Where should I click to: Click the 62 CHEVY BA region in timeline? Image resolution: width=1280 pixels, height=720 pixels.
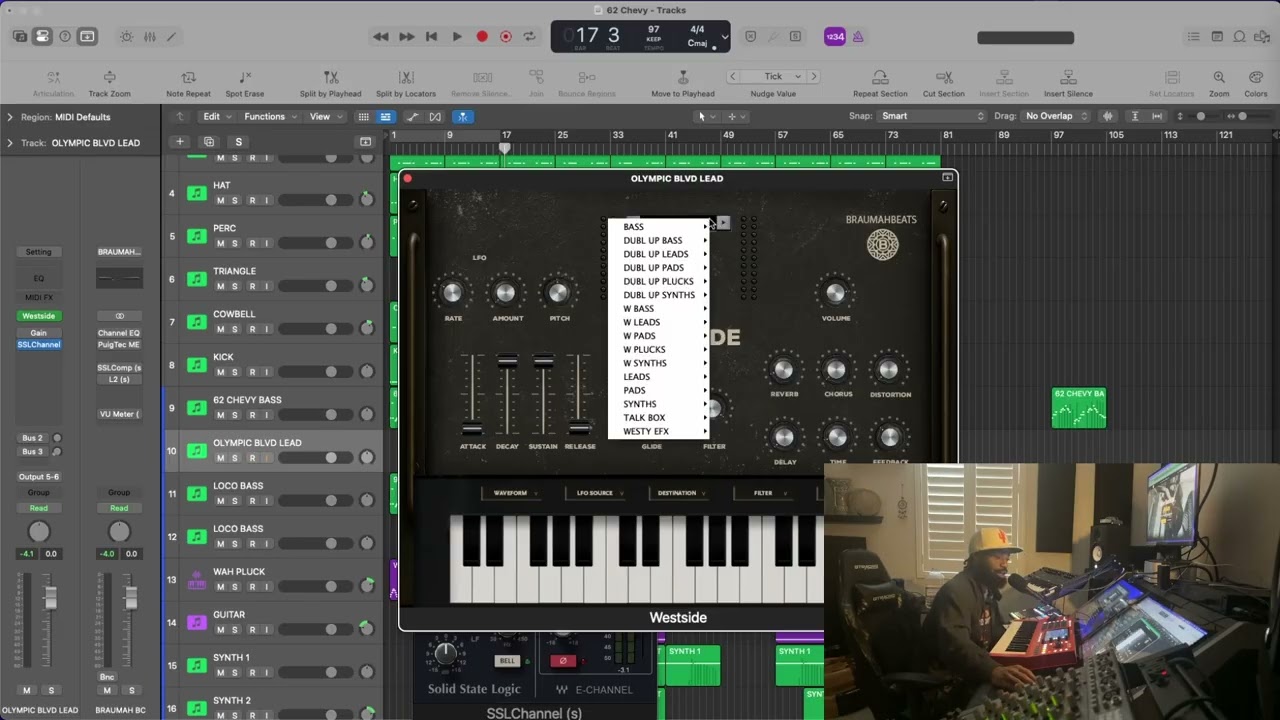pyautogui.click(x=1079, y=408)
